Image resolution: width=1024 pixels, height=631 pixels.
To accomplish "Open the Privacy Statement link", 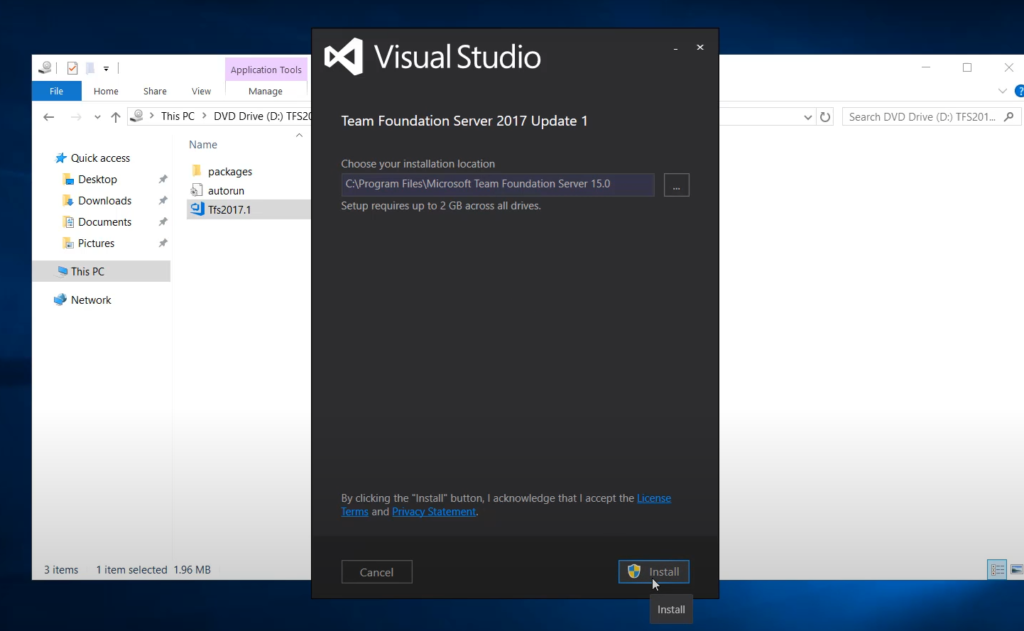I will point(434,511).
